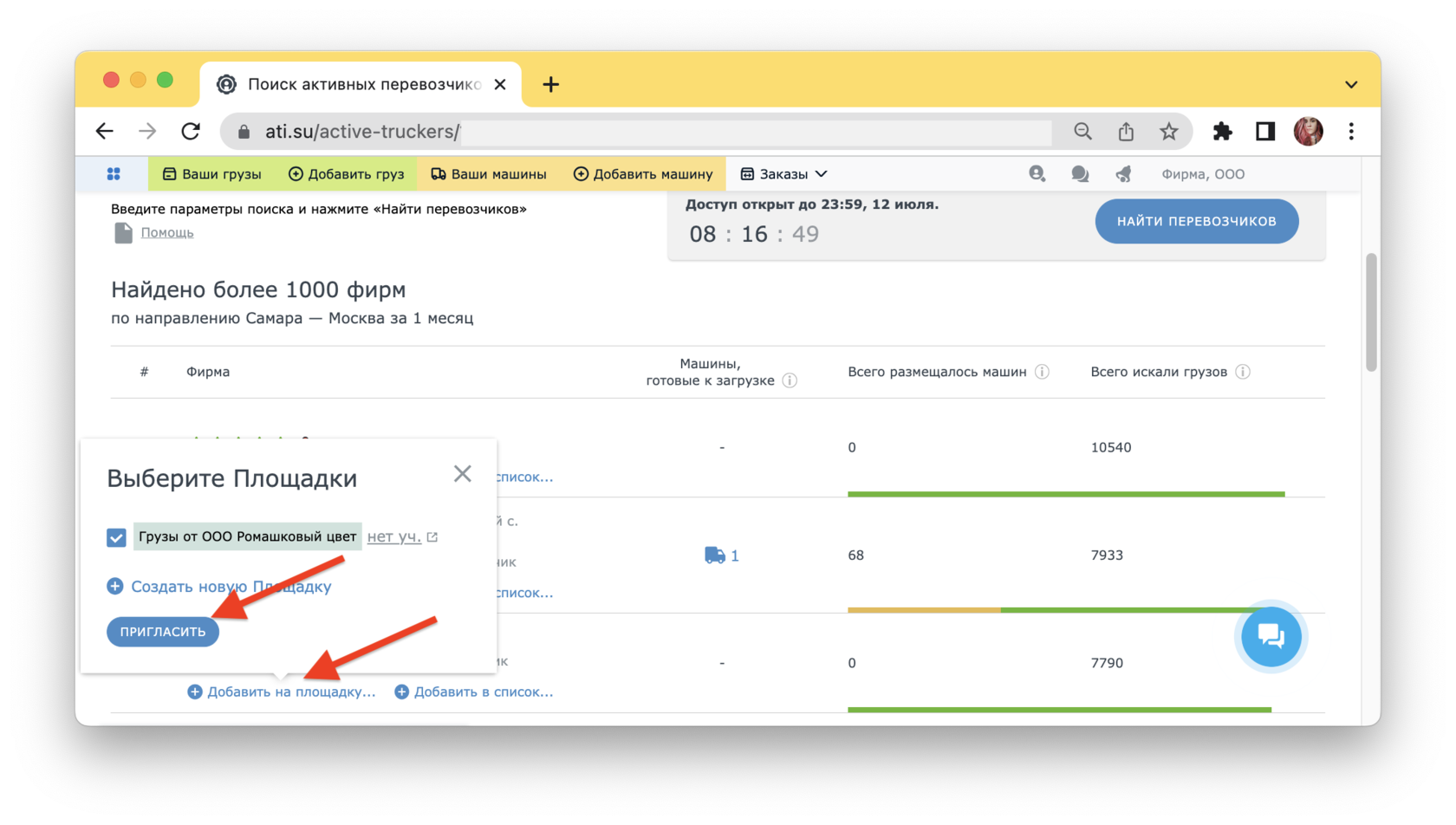
Task: Open the Chrome profile avatar
Action: [1309, 132]
